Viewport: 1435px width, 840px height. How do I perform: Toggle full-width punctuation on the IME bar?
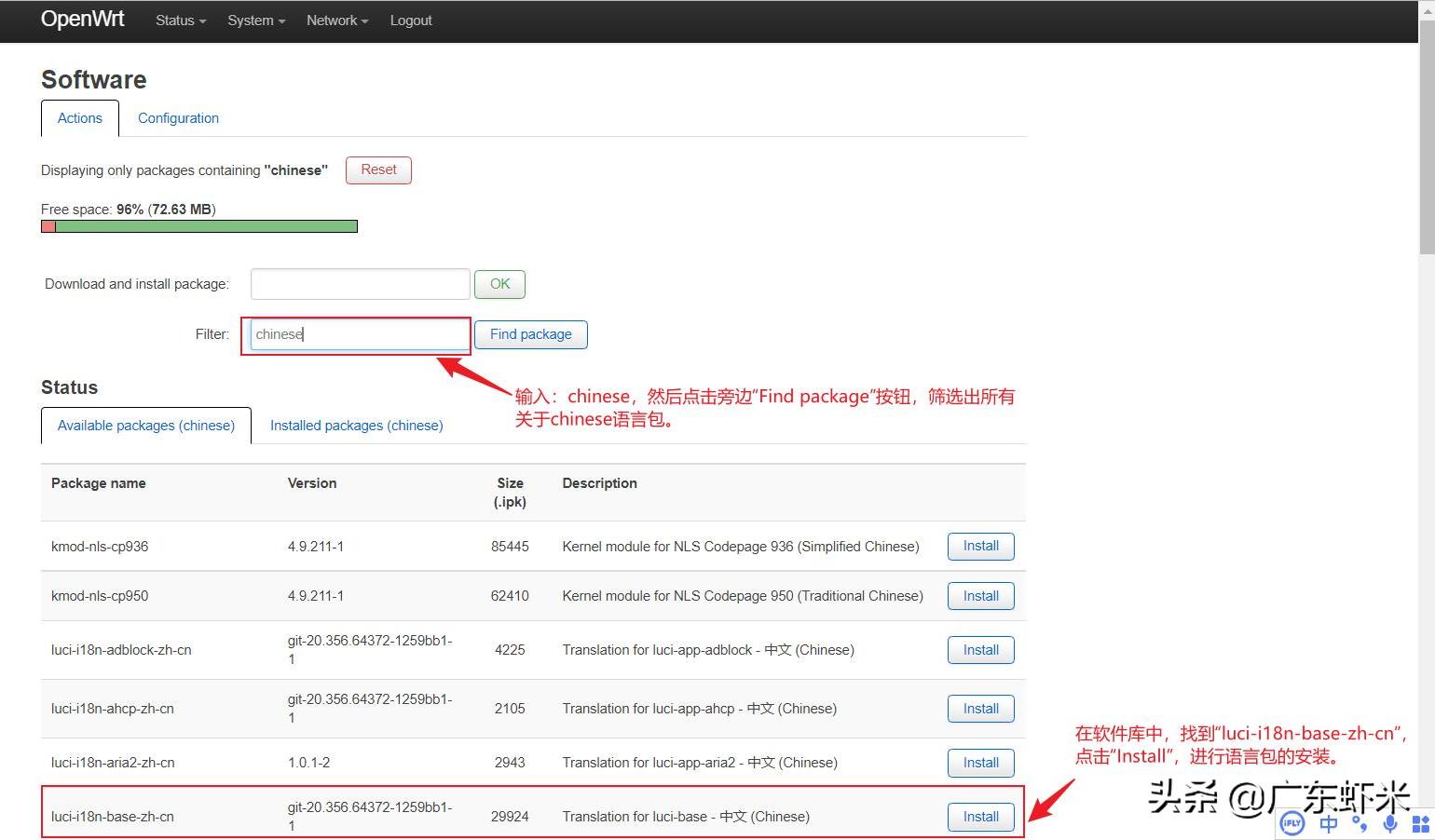1360,823
